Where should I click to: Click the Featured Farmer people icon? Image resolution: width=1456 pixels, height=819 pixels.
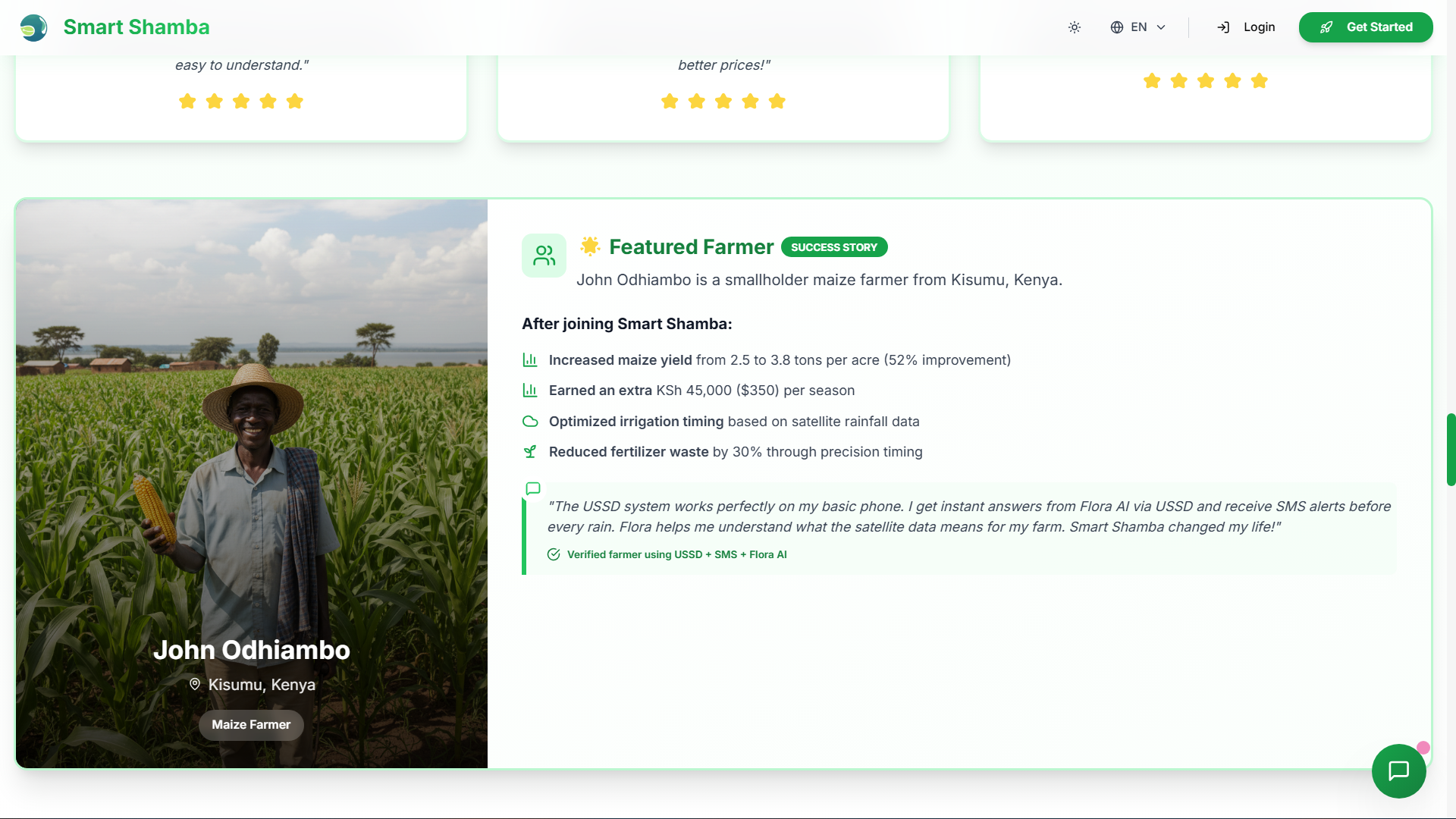coord(544,256)
